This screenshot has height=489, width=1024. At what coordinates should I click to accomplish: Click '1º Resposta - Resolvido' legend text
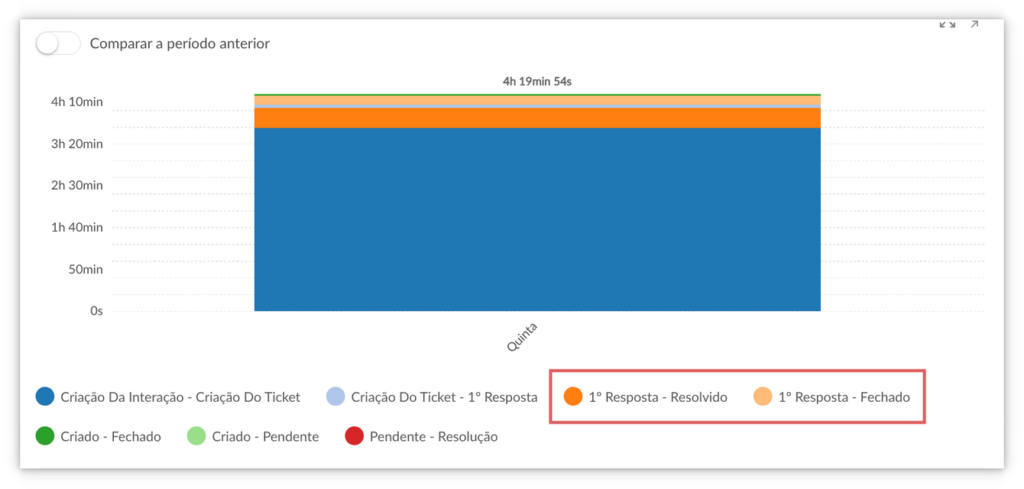tap(657, 397)
